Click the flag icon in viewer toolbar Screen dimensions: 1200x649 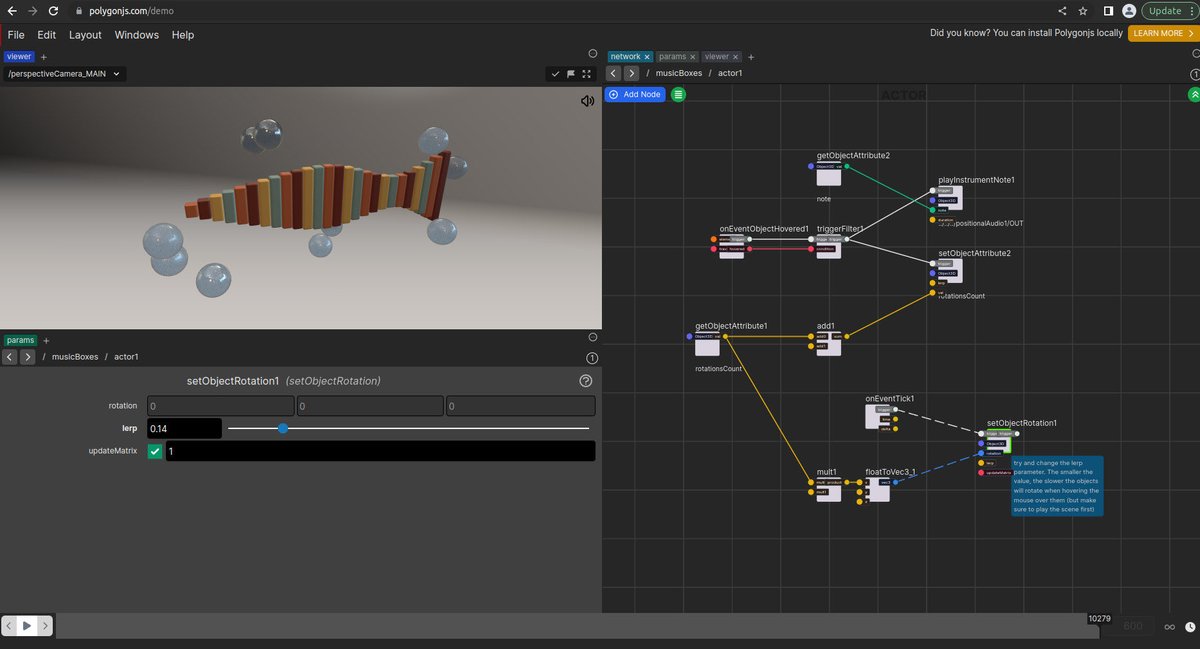click(x=571, y=74)
